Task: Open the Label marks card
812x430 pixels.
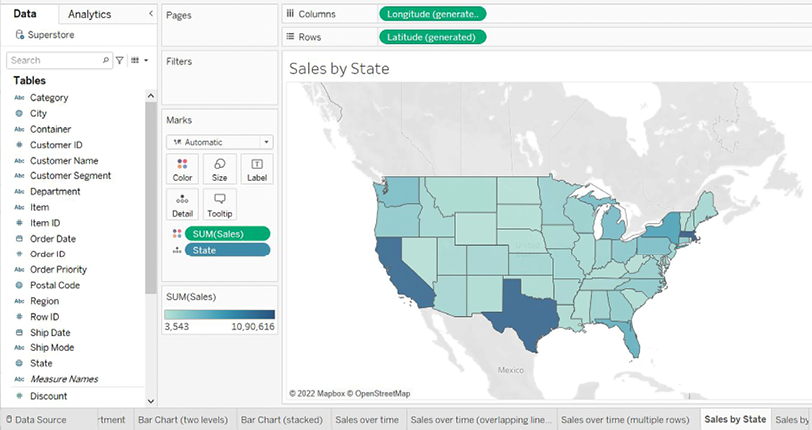Action: point(257,169)
